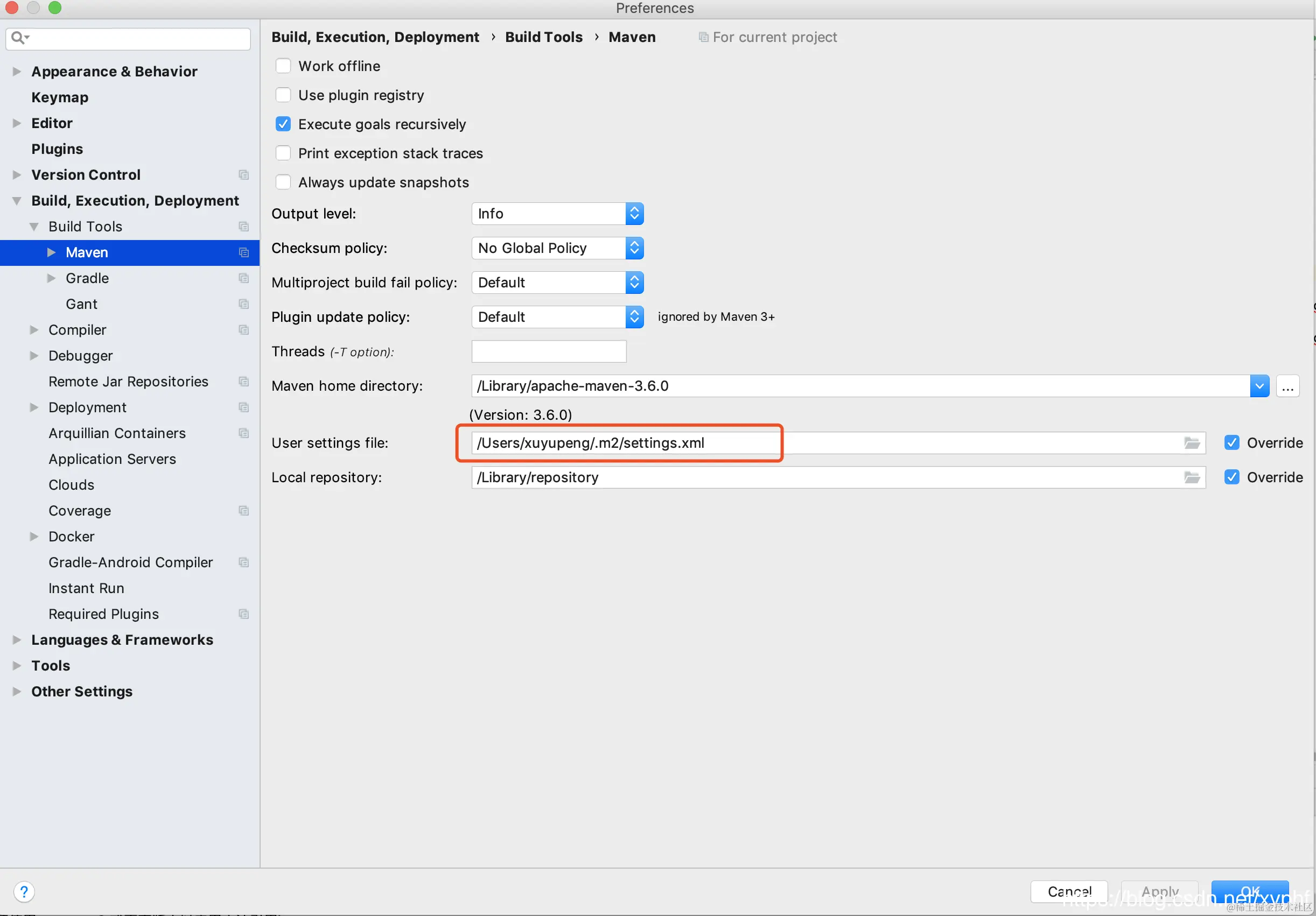Click folder icon in Local repository field
Screen dimensions: 1316x916
click(x=1192, y=477)
